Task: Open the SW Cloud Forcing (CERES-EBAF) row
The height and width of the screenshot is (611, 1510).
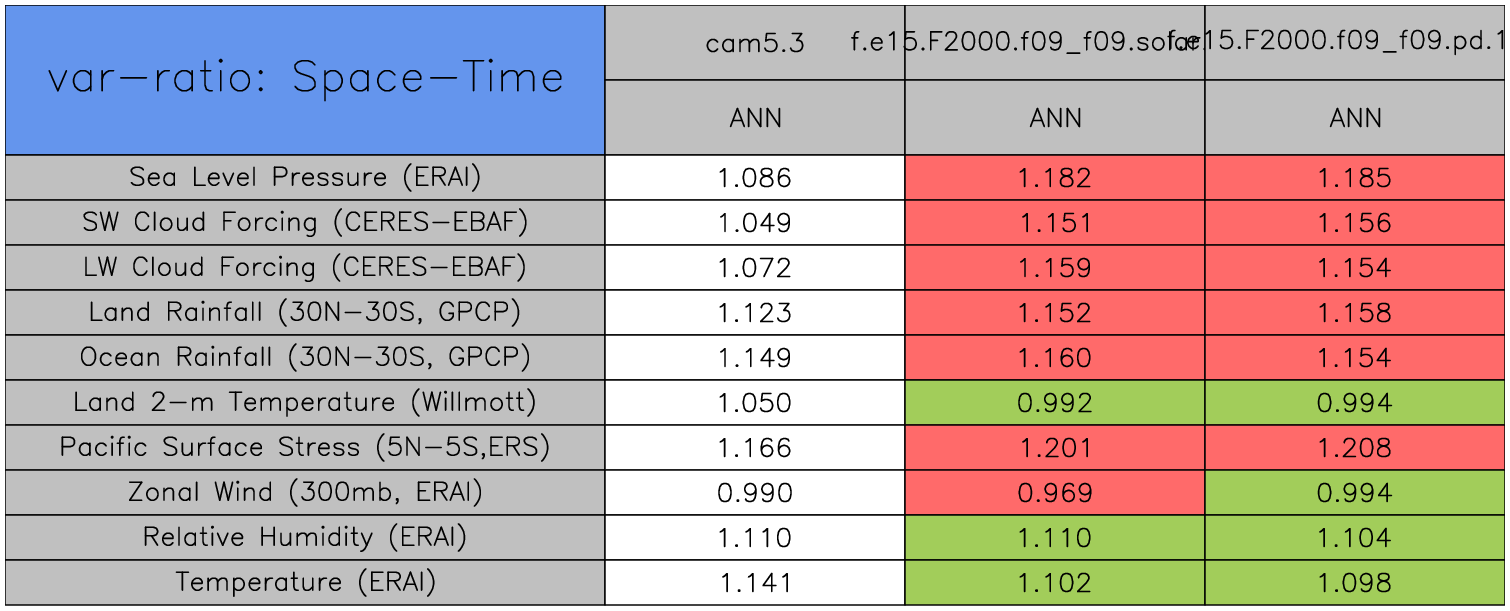Action: [305, 223]
